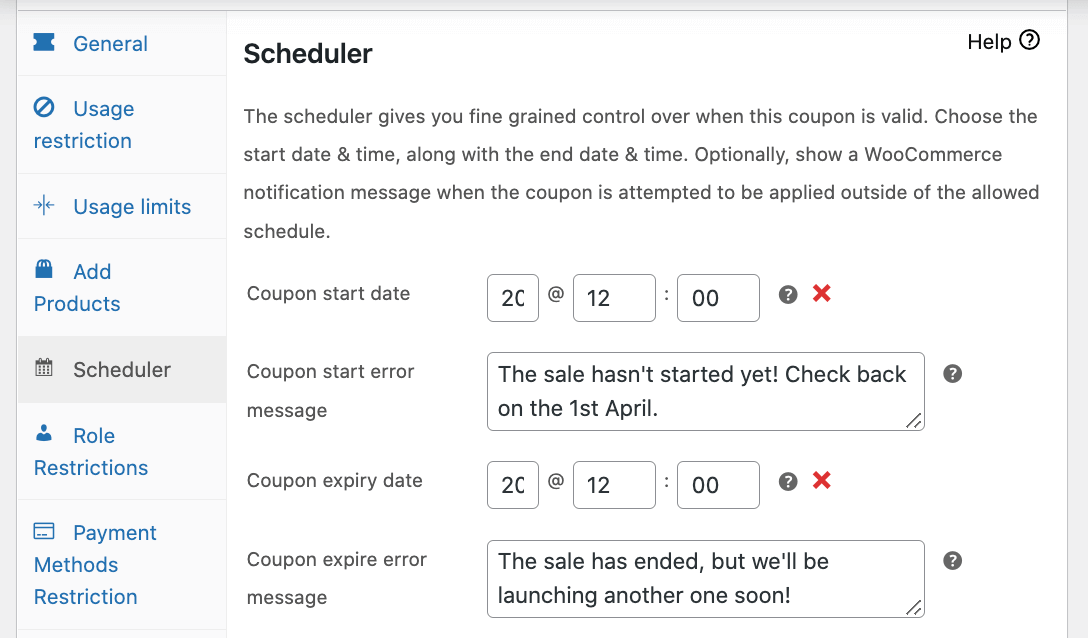Open the Usage limits tab
Image resolution: width=1088 pixels, height=638 pixels.
pos(131,207)
